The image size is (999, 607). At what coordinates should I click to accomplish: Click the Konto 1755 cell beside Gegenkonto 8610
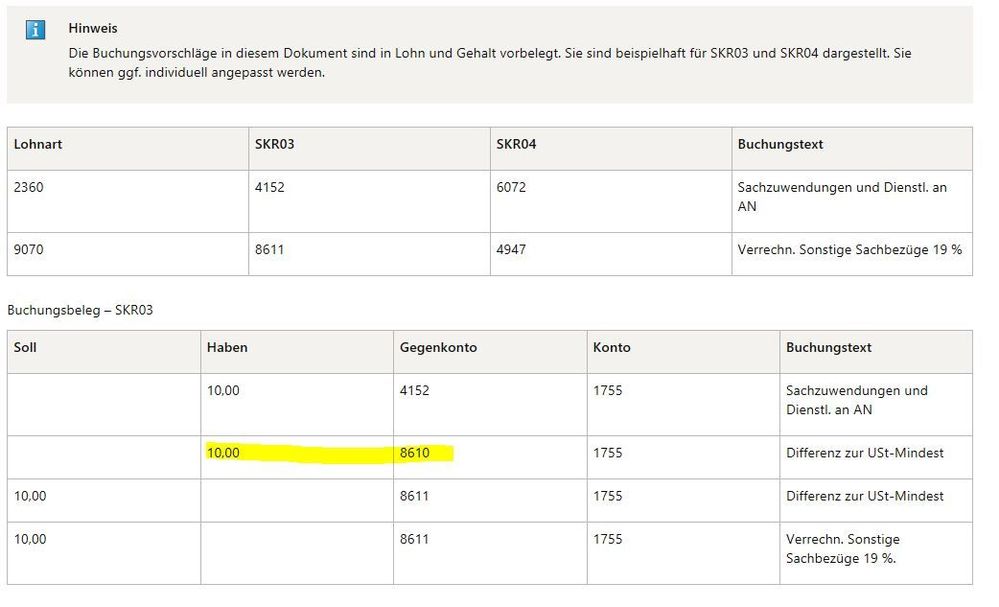[x=607, y=453]
